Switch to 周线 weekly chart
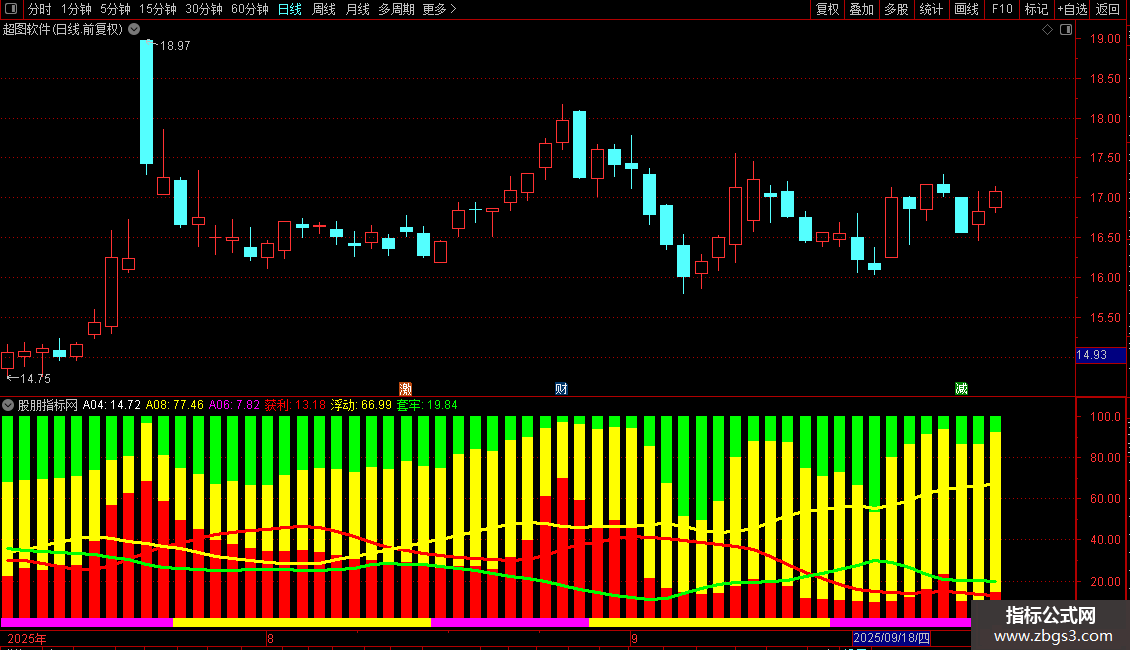Image resolution: width=1130 pixels, height=650 pixels. click(x=324, y=9)
